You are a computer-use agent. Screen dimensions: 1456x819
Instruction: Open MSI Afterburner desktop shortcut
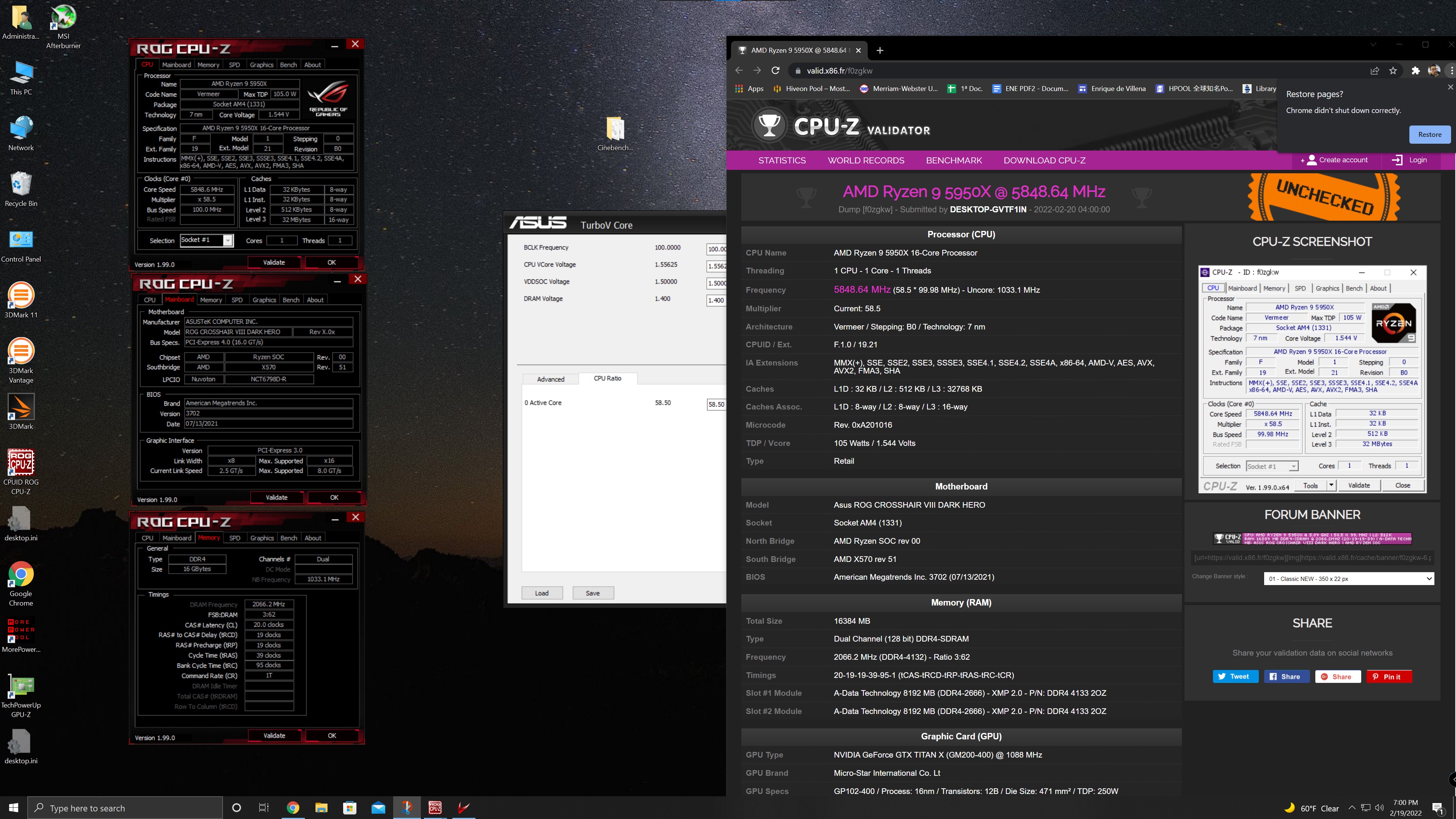pos(63,26)
